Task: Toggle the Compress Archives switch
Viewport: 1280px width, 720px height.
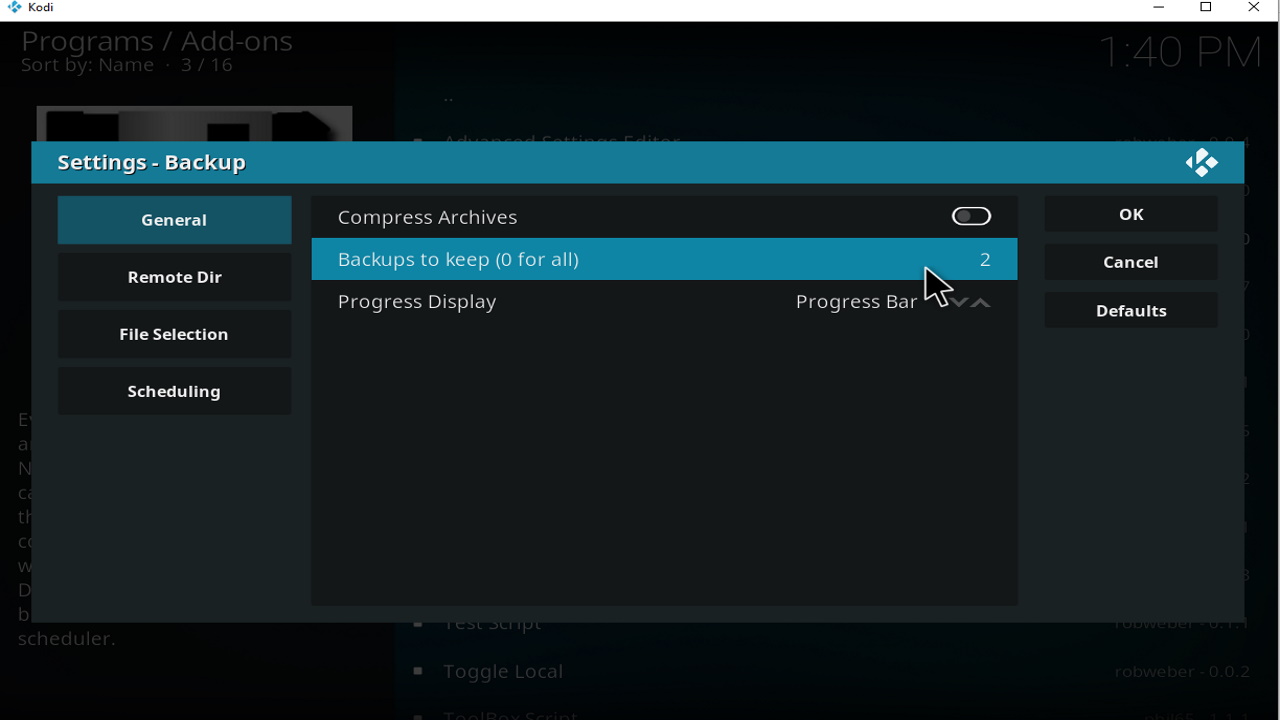Action: pyautogui.click(x=971, y=217)
